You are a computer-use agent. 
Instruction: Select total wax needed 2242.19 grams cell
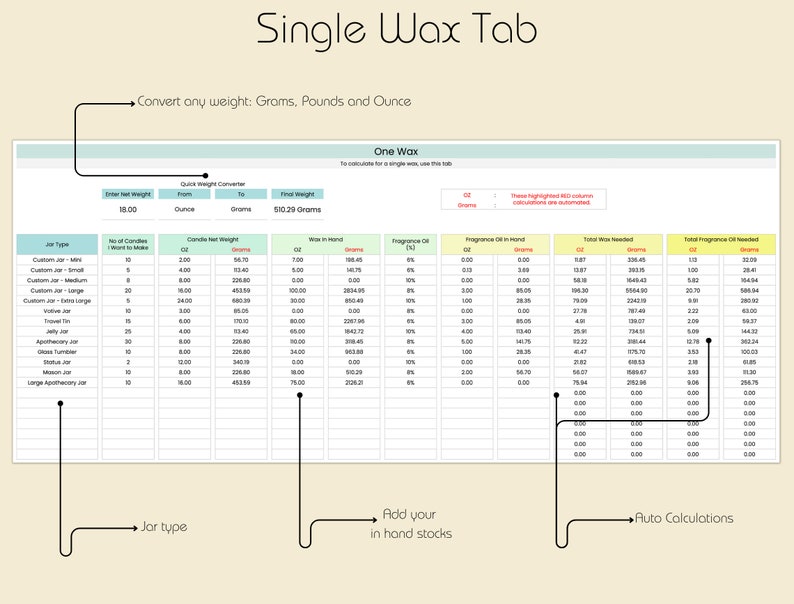click(637, 301)
